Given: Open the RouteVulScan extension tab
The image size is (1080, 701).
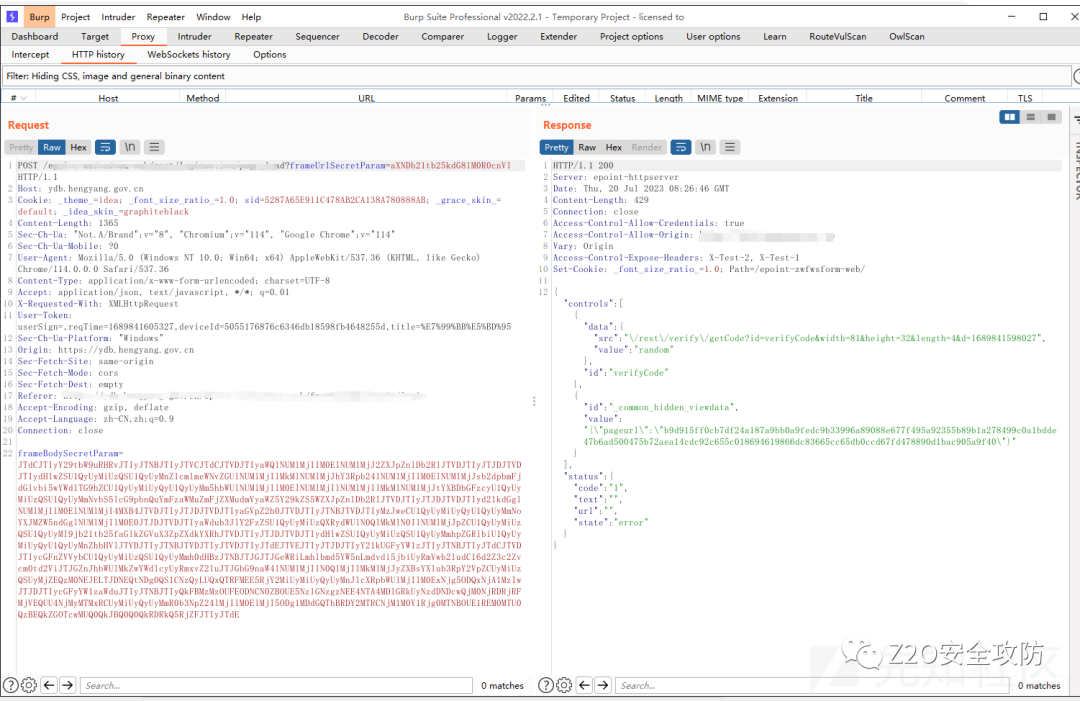Looking at the screenshot, I should pyautogui.click(x=838, y=36).
